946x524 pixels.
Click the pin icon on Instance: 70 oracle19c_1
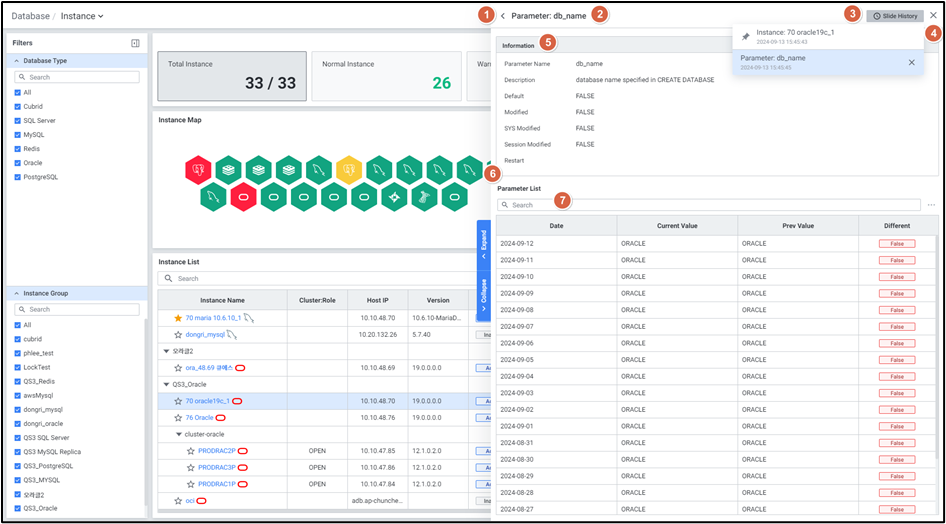coord(745,36)
